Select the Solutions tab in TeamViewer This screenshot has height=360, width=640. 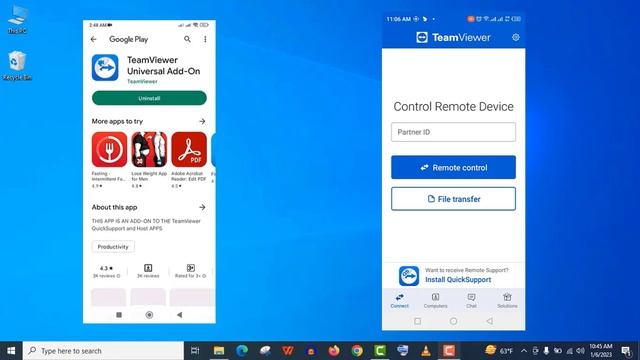point(507,301)
